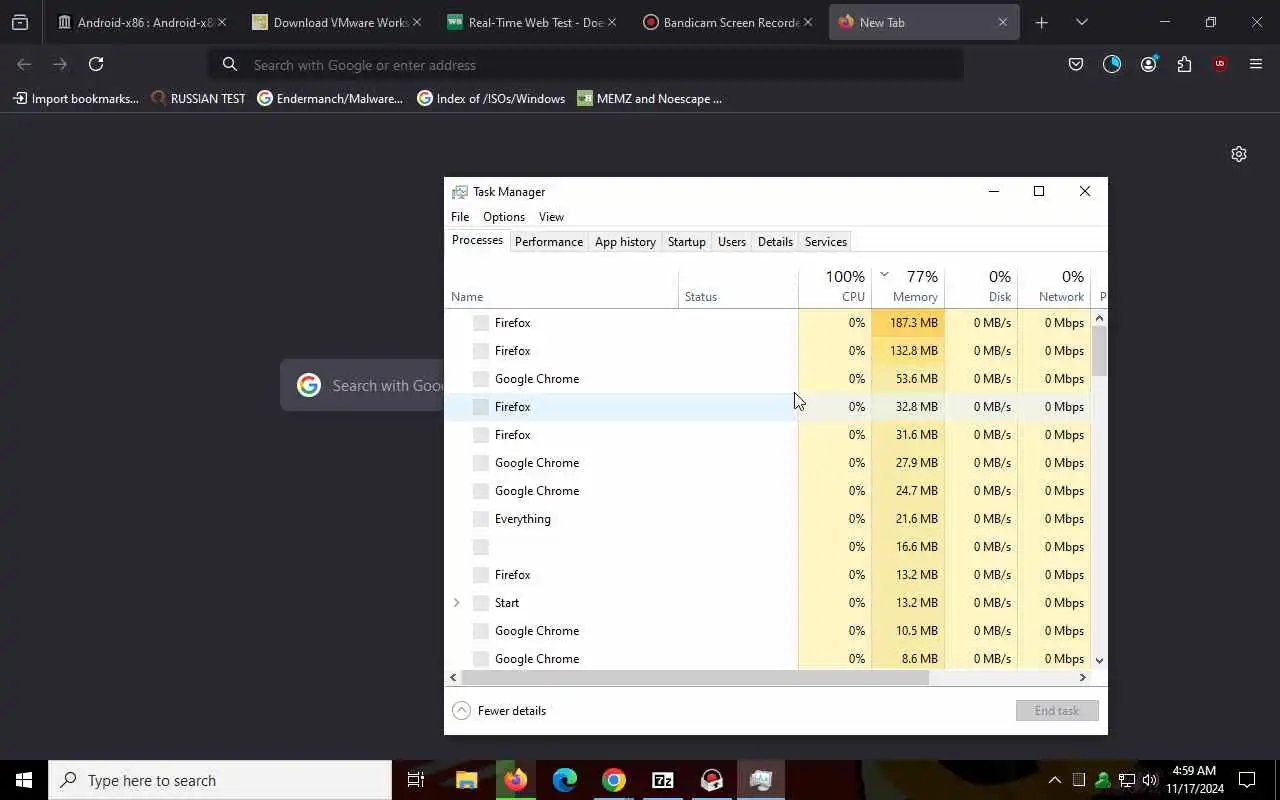
Task: Select Google Chrome process using 53.6 MB
Action: click(767, 379)
